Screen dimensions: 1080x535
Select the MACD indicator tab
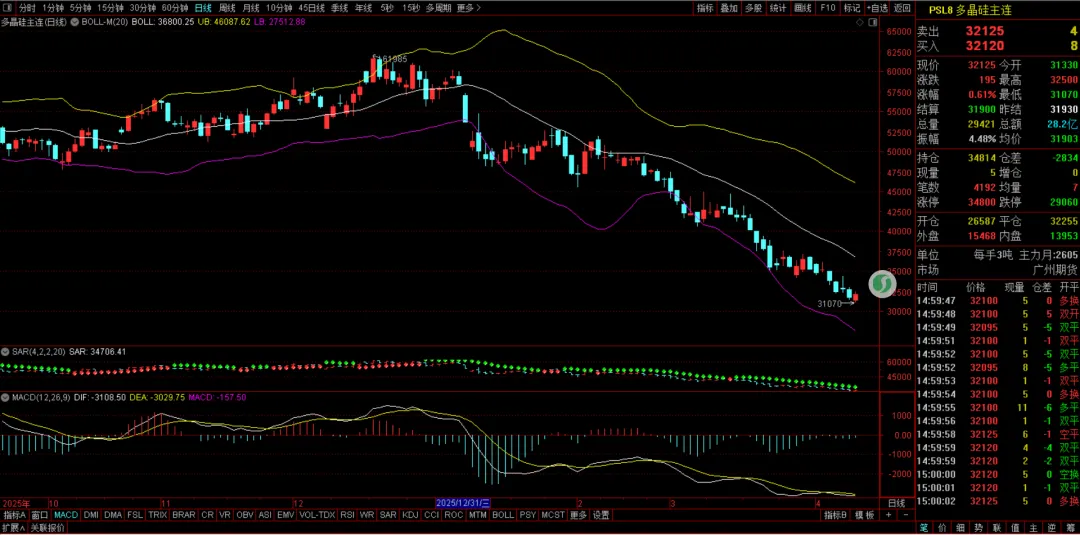[x=66, y=514]
